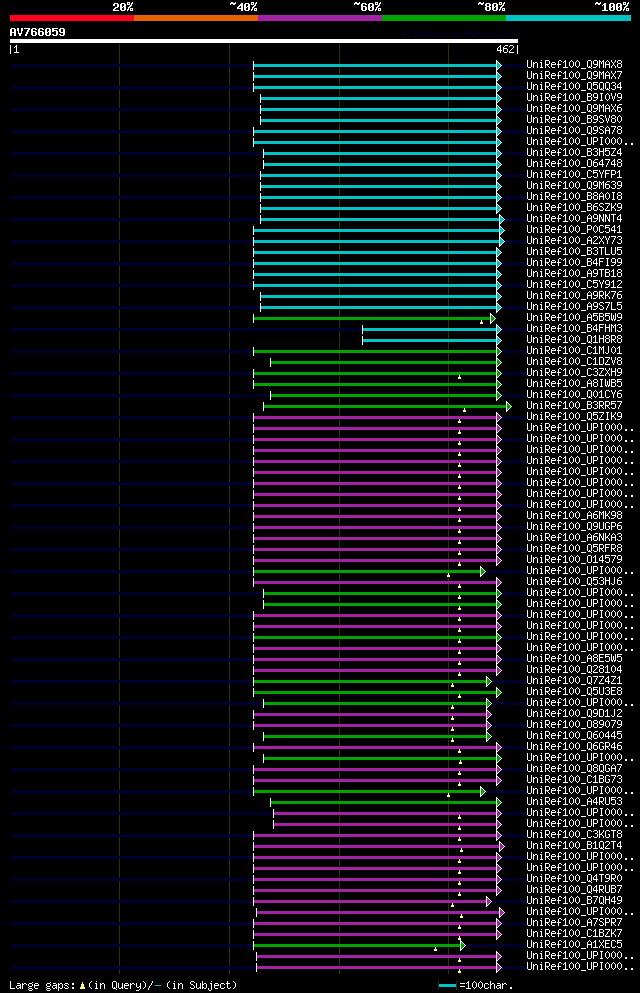Select the UniRef100_A2XY73 label
Image resolution: width=640 pixels, height=993 pixels.
click(574, 241)
